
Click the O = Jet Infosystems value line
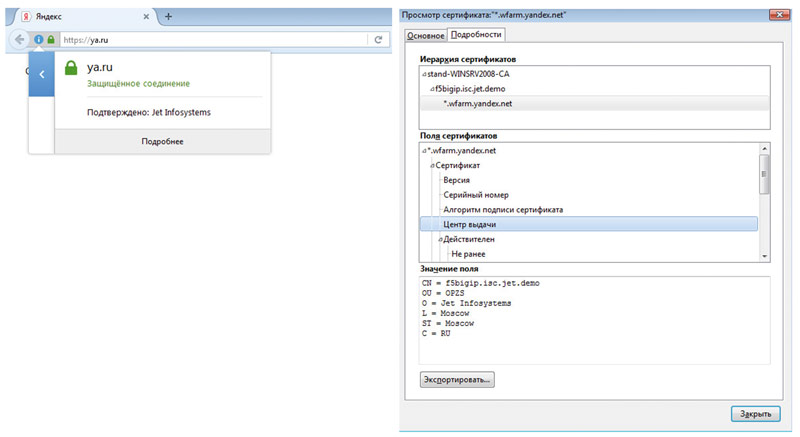[466, 303]
